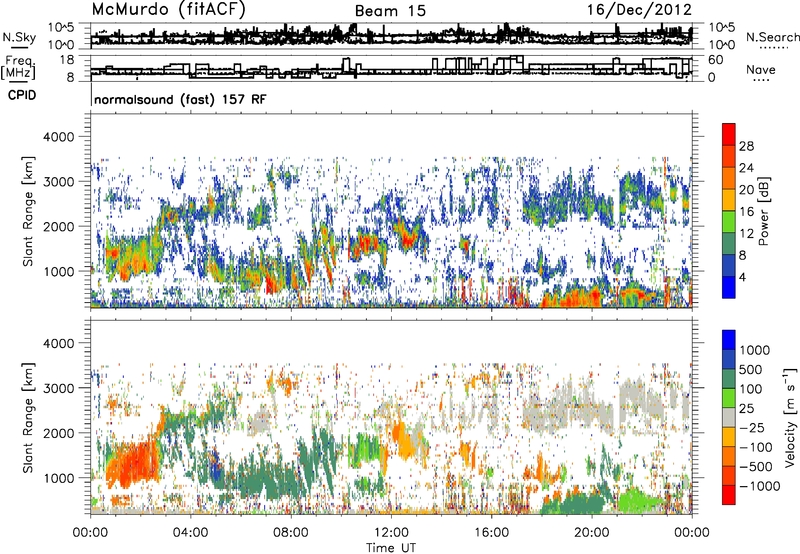Click the McMurdo (fitACF) plot title
This screenshot has height=554, width=800.
point(168,10)
